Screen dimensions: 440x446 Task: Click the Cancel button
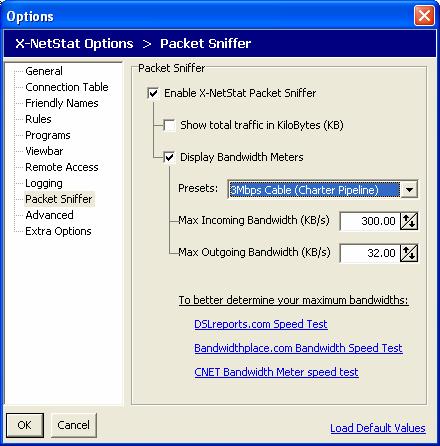pos(74,425)
